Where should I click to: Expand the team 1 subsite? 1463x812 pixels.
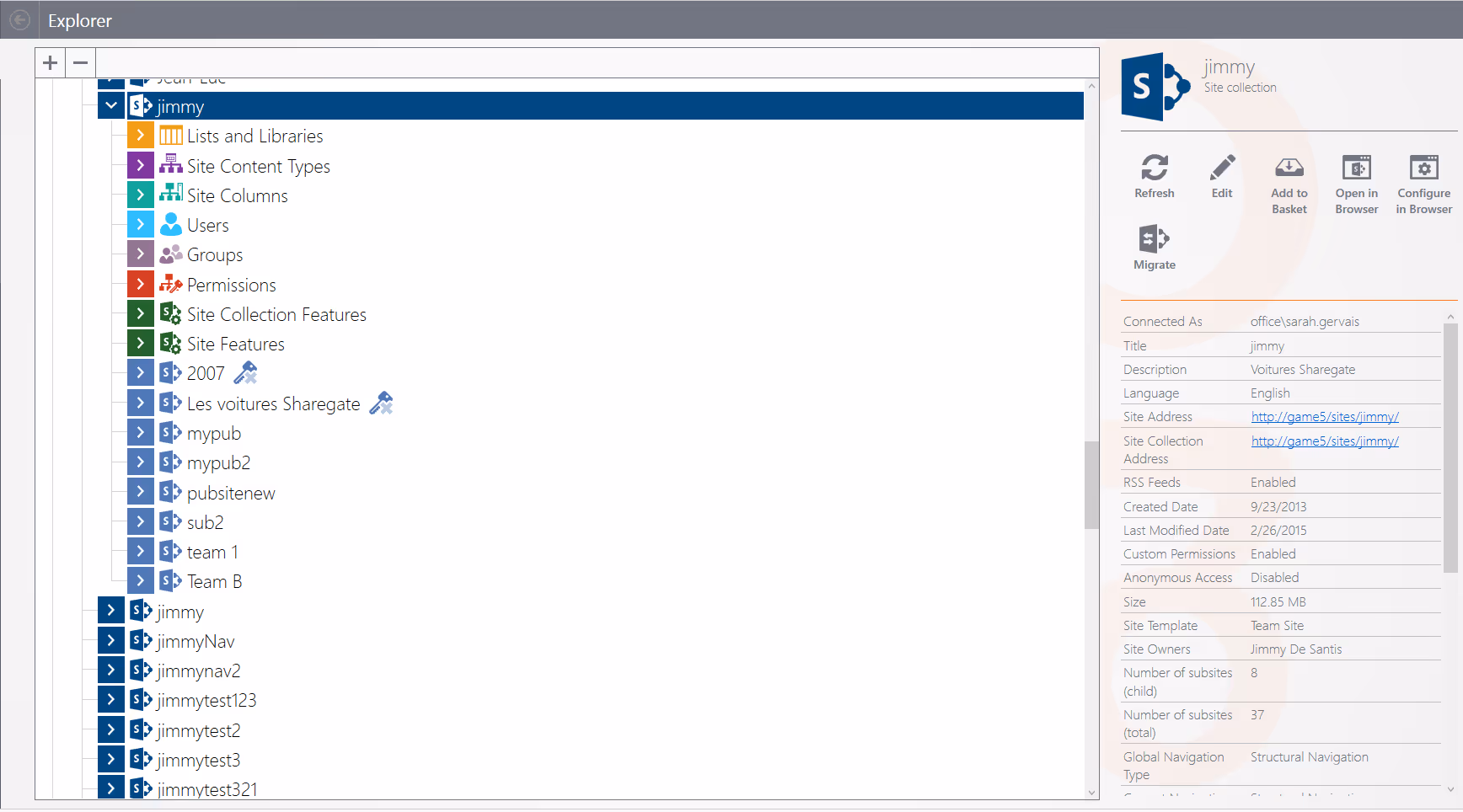[141, 551]
